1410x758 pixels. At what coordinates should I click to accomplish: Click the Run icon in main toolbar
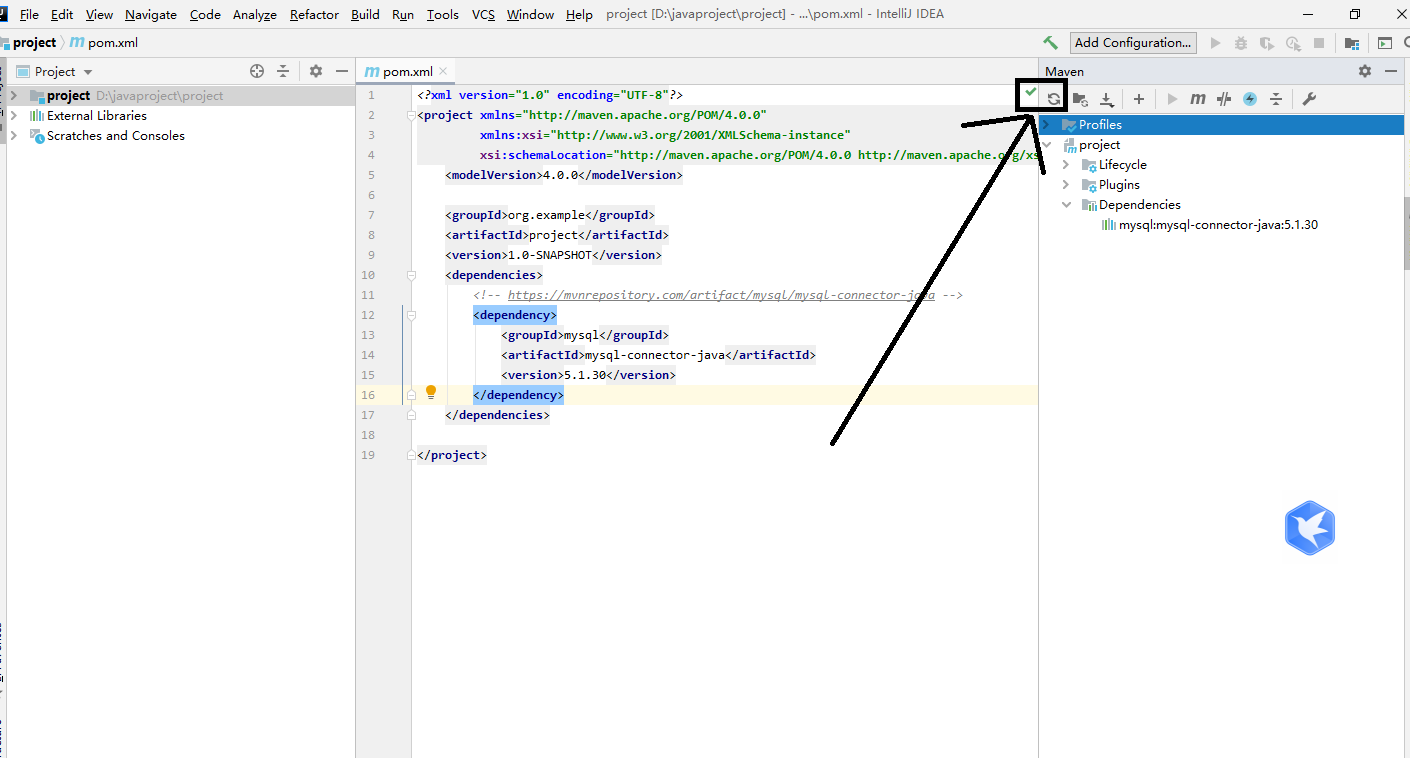tap(1216, 43)
